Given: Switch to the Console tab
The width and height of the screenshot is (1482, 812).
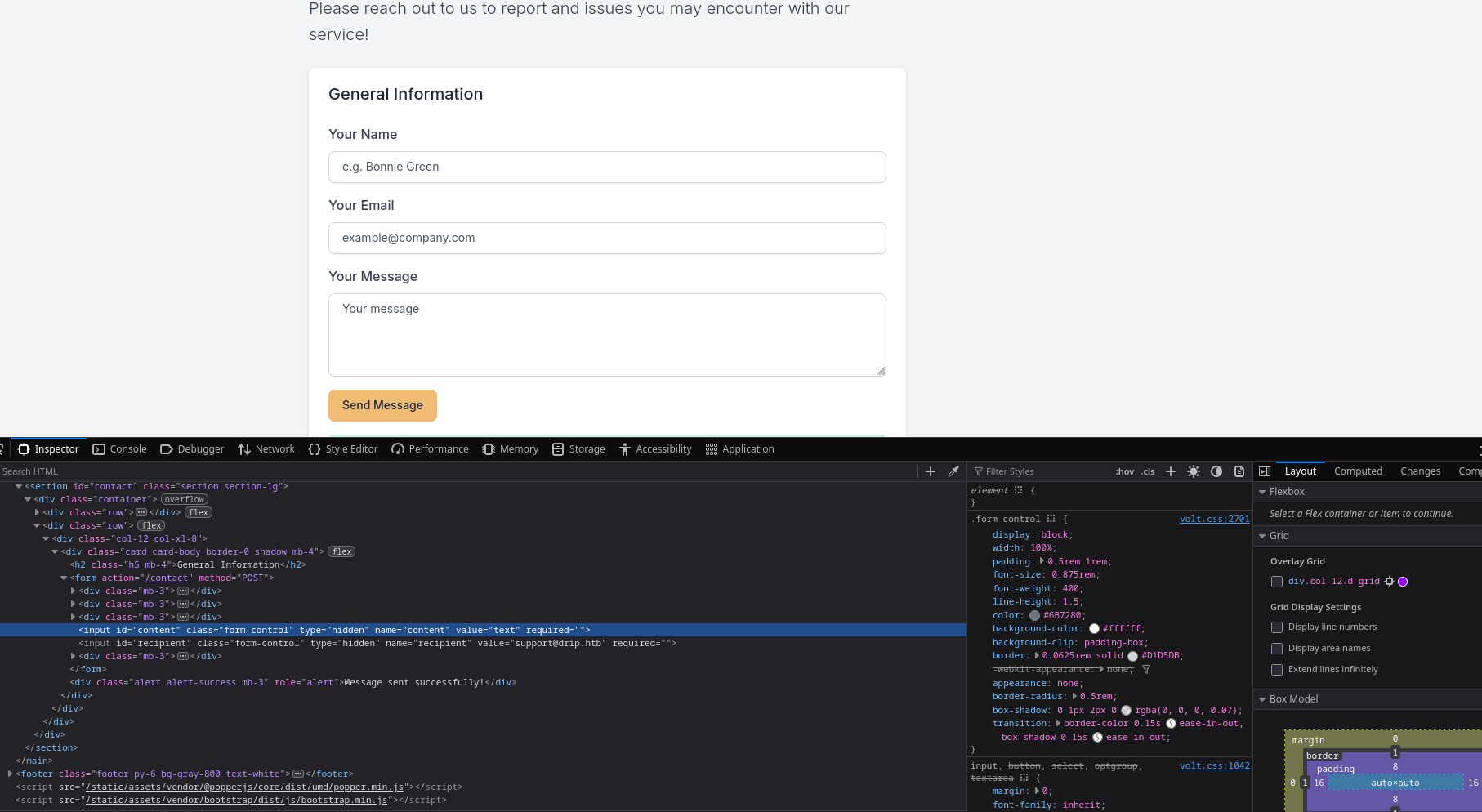Looking at the screenshot, I should [x=120, y=449].
